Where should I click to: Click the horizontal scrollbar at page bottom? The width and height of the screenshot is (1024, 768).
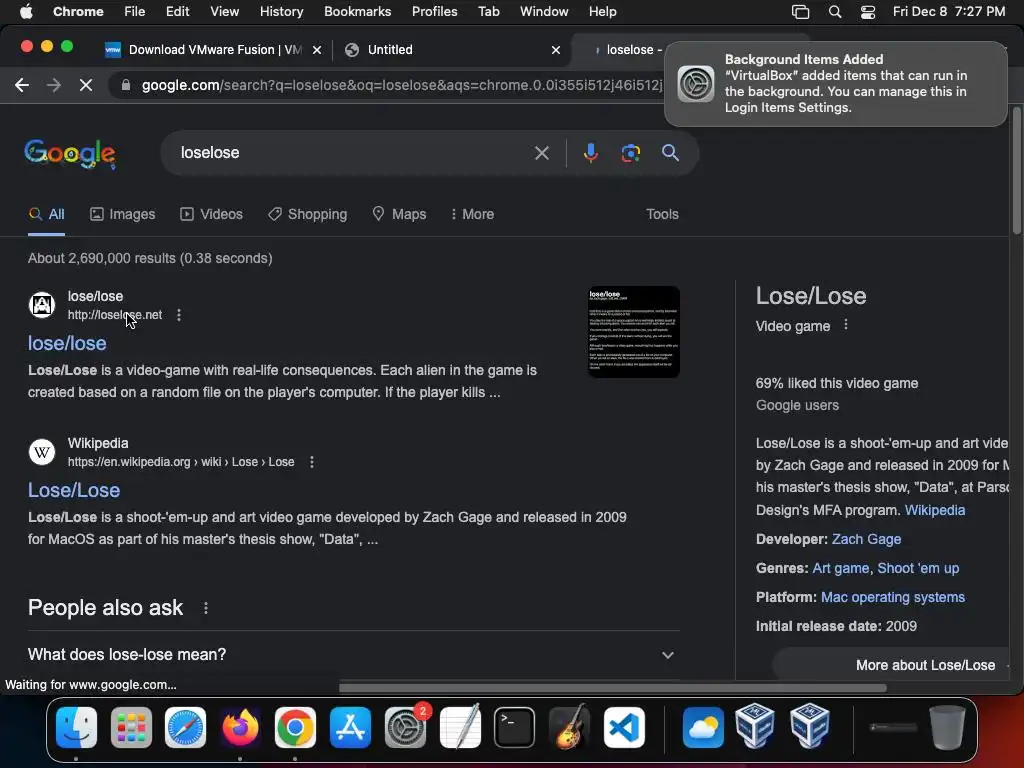click(x=612, y=688)
